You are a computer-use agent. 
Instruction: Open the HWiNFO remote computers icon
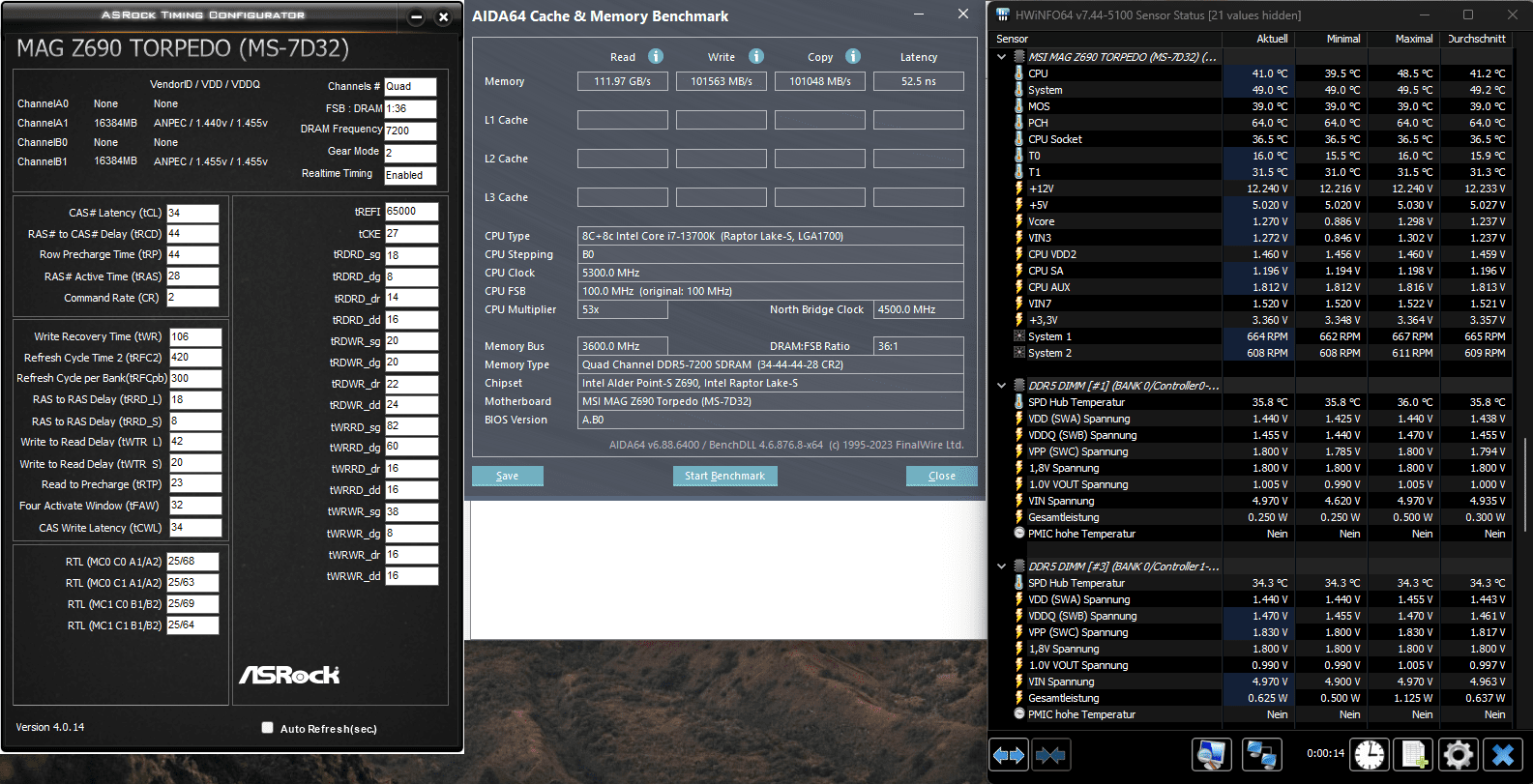pyautogui.click(x=1261, y=754)
